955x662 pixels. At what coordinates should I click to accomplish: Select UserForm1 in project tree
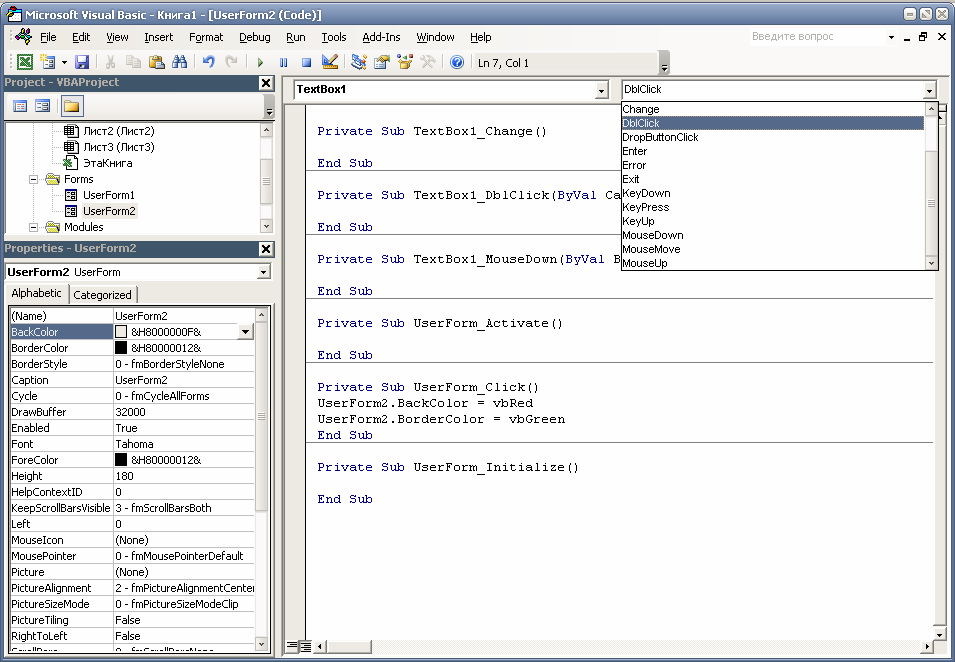point(108,195)
